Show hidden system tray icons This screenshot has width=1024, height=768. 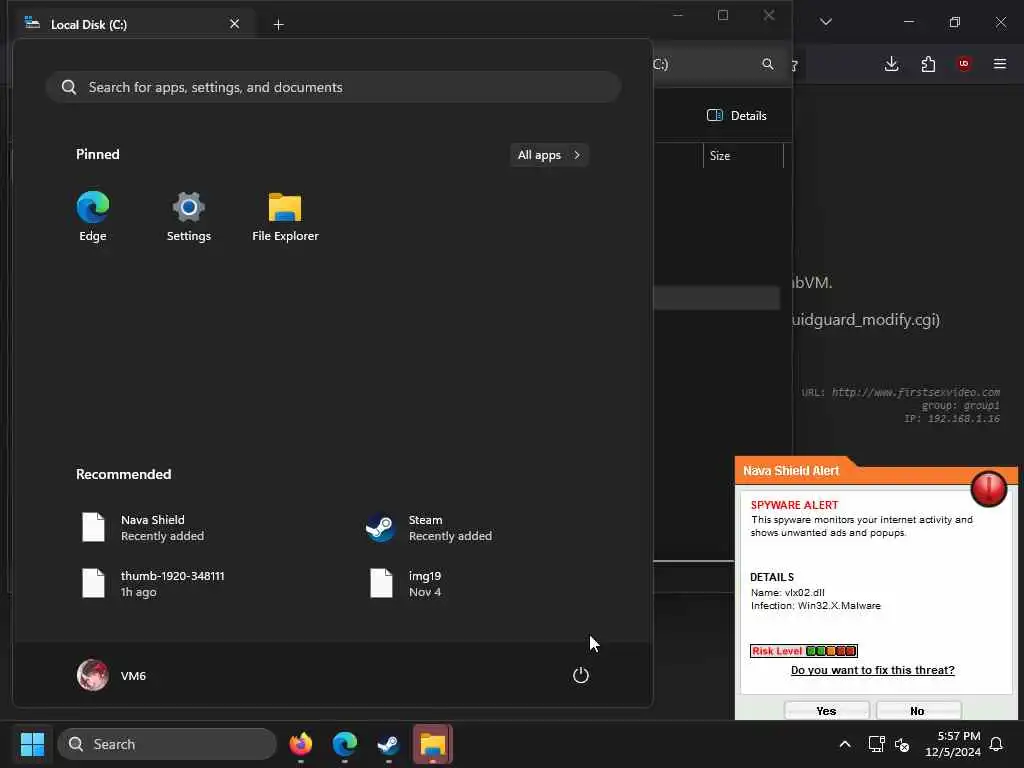pyautogui.click(x=844, y=744)
